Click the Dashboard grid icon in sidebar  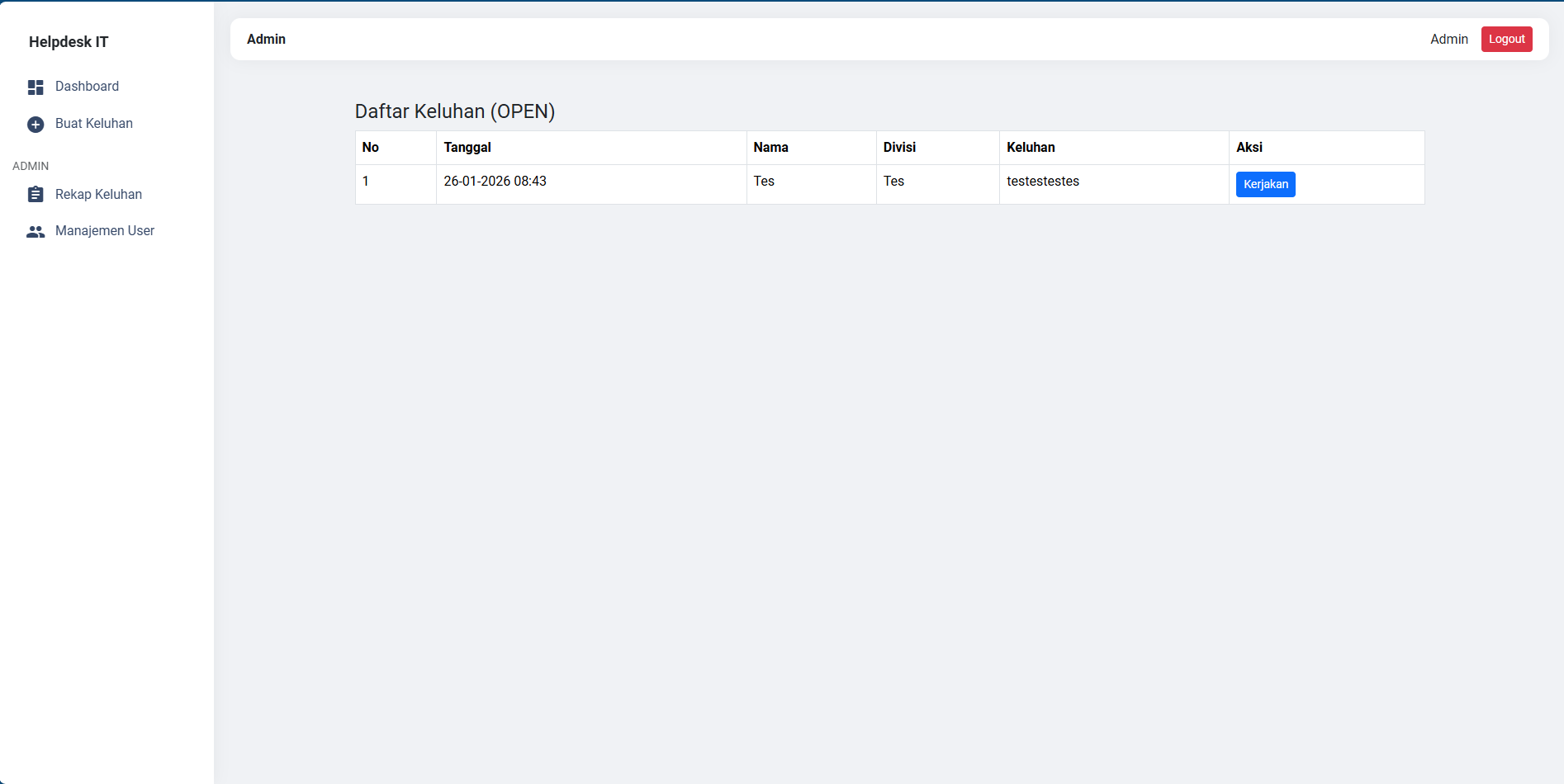pyautogui.click(x=36, y=87)
